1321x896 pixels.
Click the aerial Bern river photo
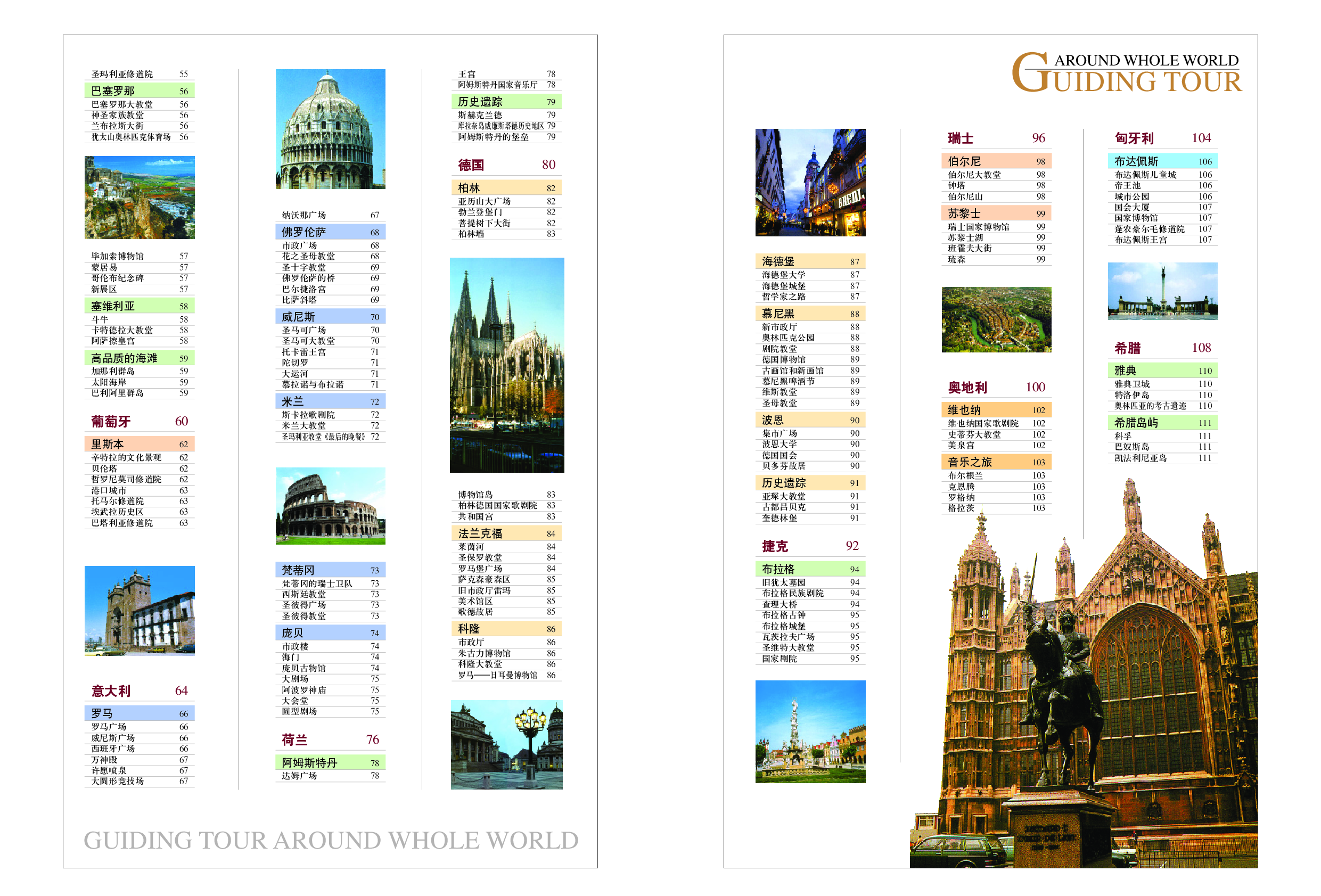coord(996,319)
